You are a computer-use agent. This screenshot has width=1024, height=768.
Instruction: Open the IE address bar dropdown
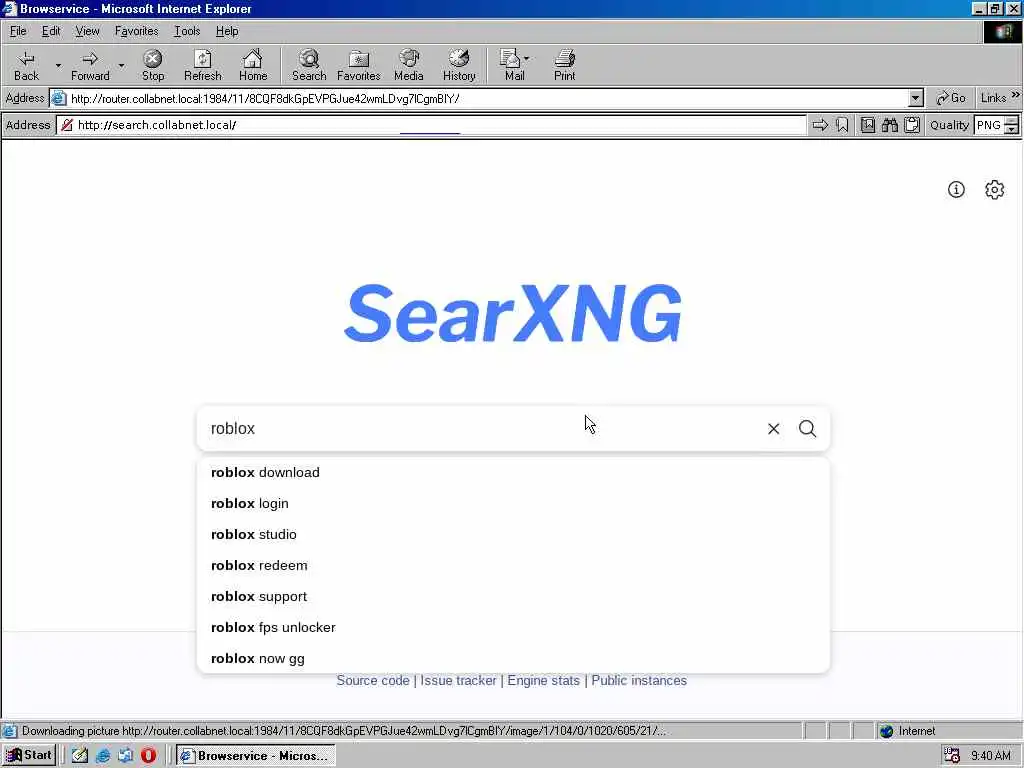[916, 99]
